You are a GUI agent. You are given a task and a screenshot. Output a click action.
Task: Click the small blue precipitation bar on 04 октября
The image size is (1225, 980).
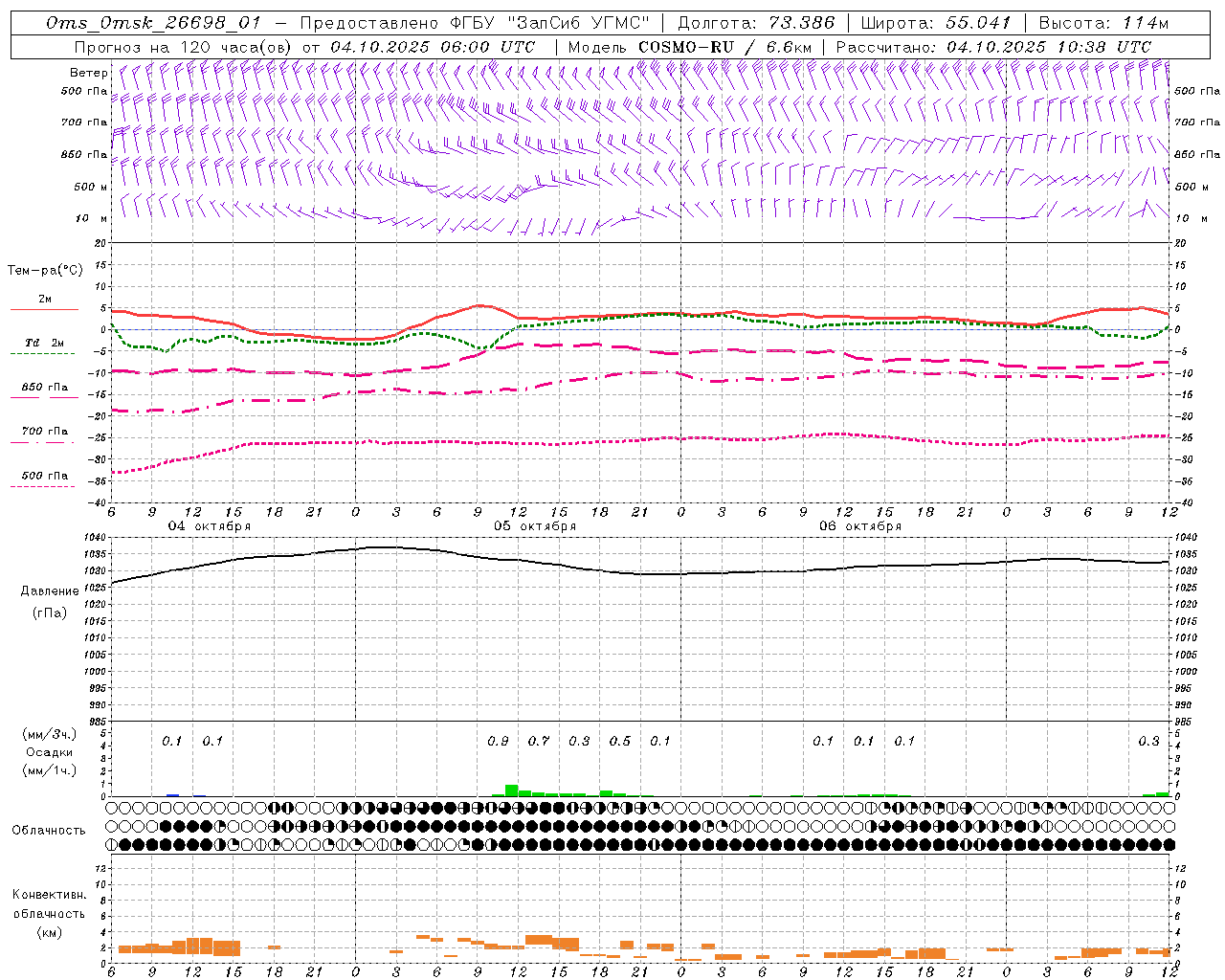(x=173, y=794)
